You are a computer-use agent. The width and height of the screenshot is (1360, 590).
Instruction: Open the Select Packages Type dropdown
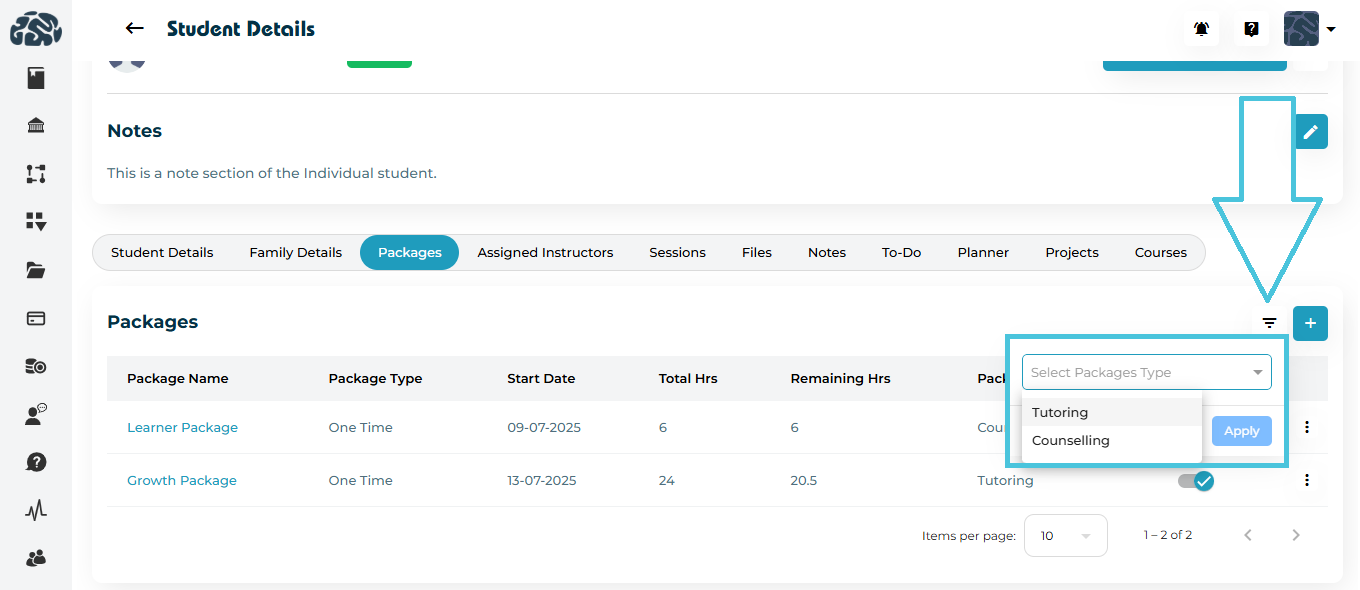(1146, 372)
